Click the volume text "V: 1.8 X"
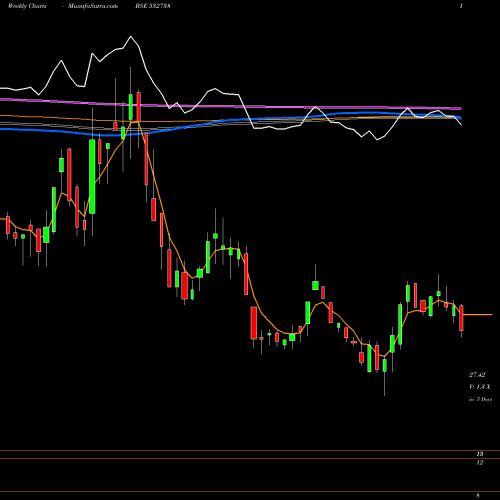500x500 pixels. (480, 387)
